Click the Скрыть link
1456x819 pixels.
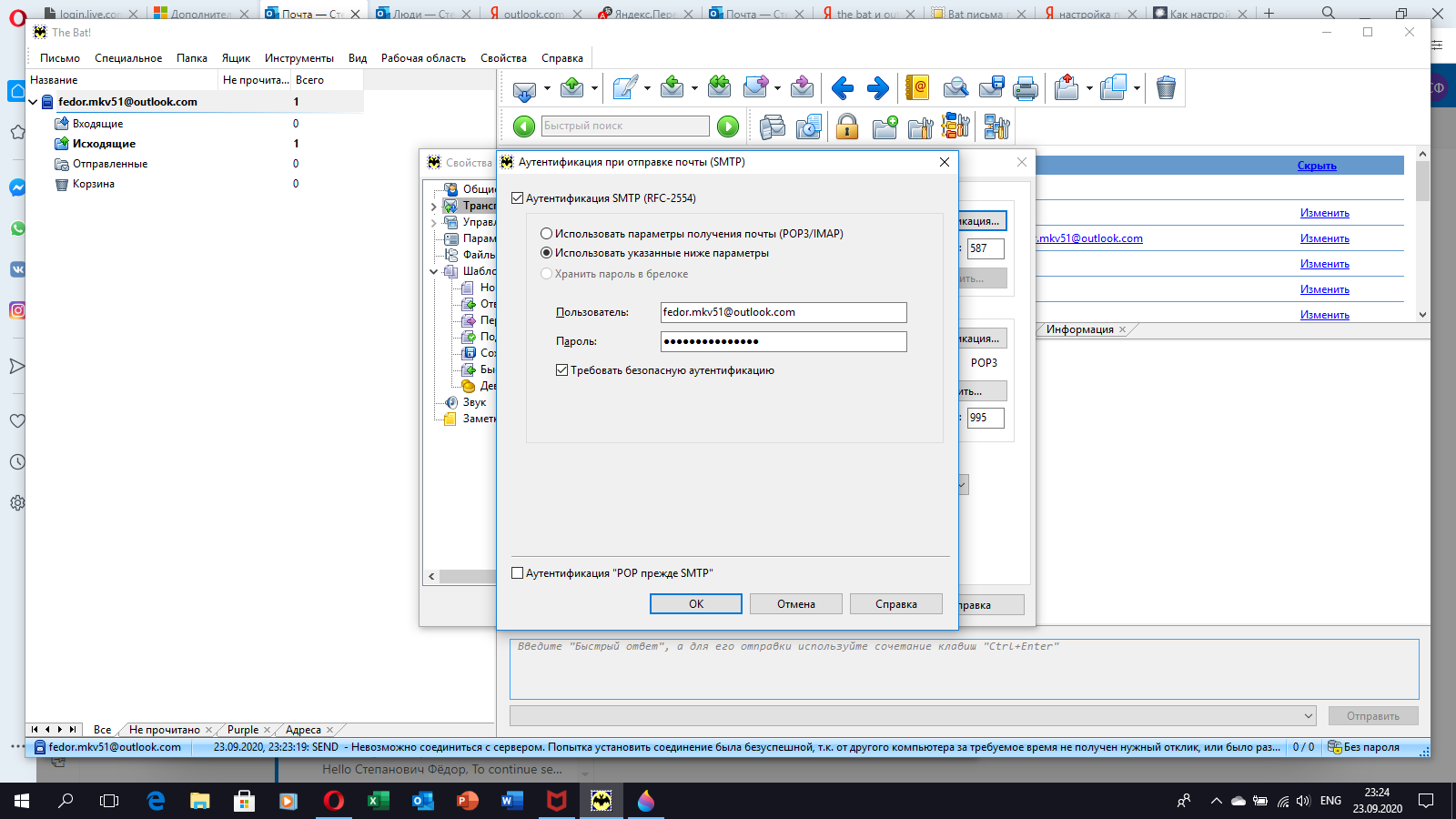[1317, 166]
